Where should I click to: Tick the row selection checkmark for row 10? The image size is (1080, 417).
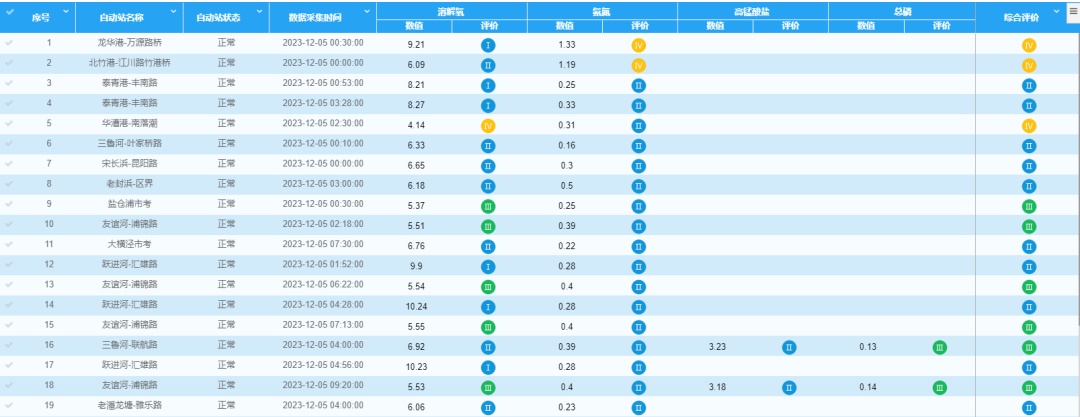9,225
